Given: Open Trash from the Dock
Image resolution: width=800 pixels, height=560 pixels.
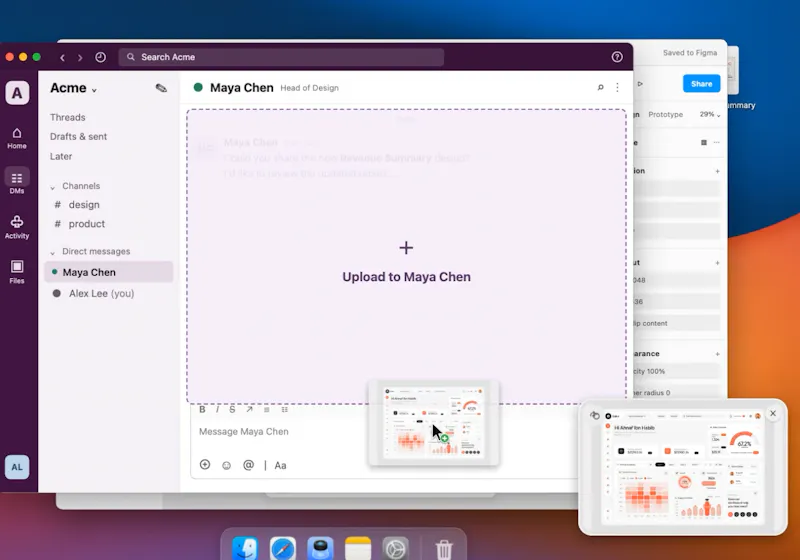Looking at the screenshot, I should click(444, 549).
